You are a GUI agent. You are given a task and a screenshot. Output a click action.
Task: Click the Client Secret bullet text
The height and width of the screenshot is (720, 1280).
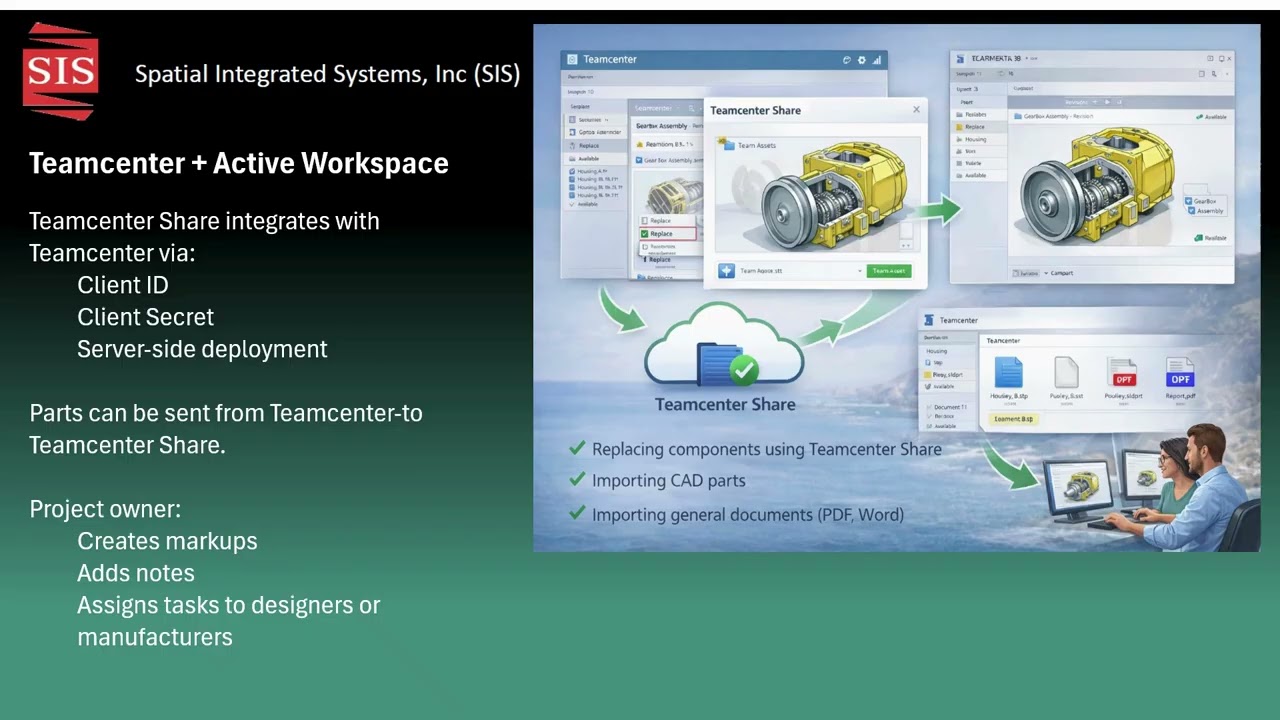pos(145,317)
